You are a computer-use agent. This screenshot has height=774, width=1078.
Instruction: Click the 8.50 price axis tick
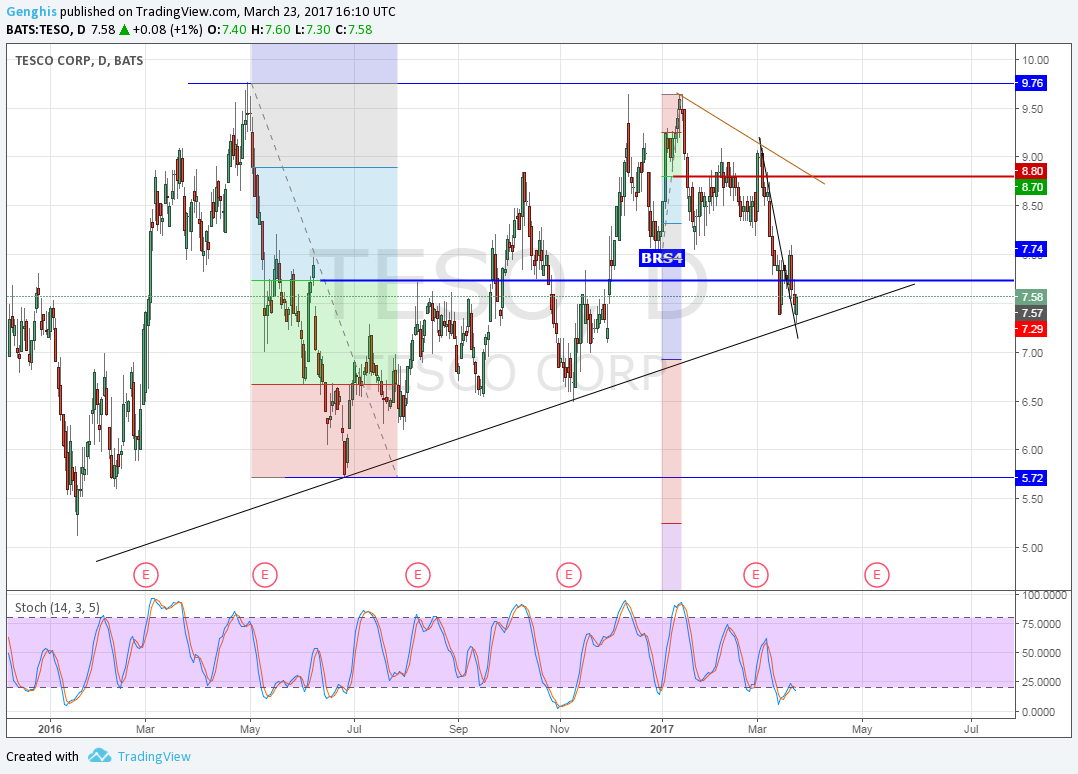1032,206
